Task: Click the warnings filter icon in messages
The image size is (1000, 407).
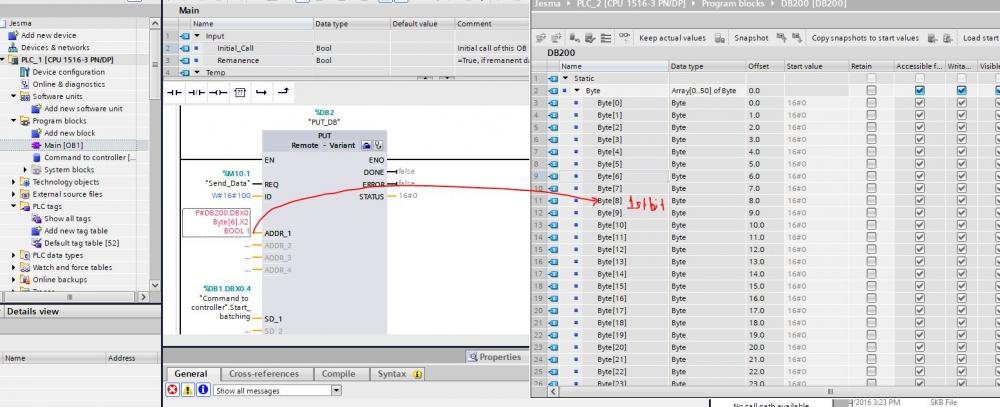Action: (x=187, y=390)
